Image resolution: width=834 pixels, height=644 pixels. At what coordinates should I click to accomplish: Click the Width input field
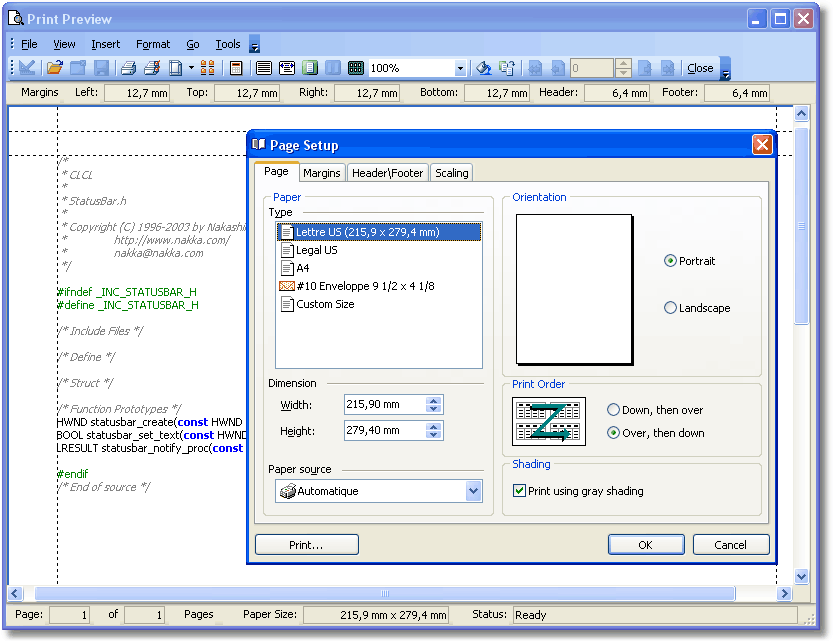coord(385,405)
